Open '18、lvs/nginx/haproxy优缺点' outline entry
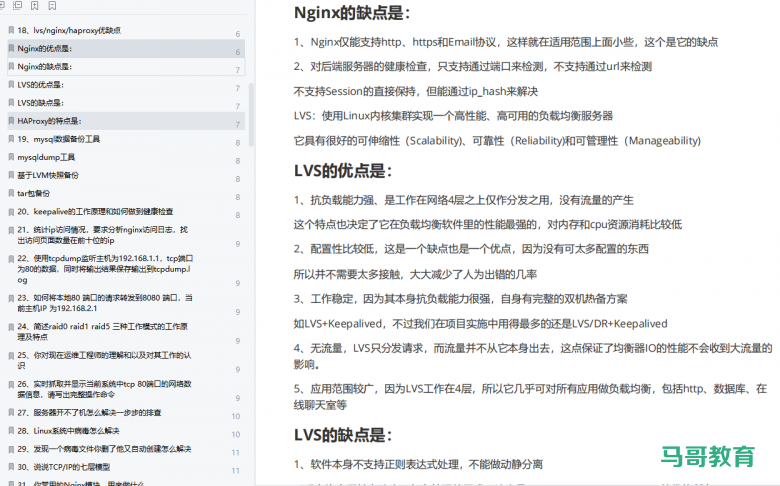This screenshot has width=780, height=486. [x=69, y=30]
